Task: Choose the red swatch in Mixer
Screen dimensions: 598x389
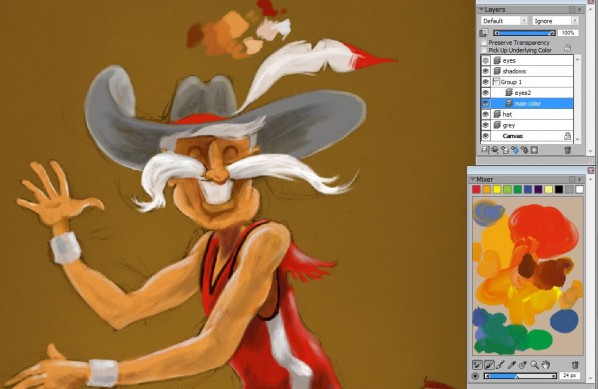Action: point(476,189)
